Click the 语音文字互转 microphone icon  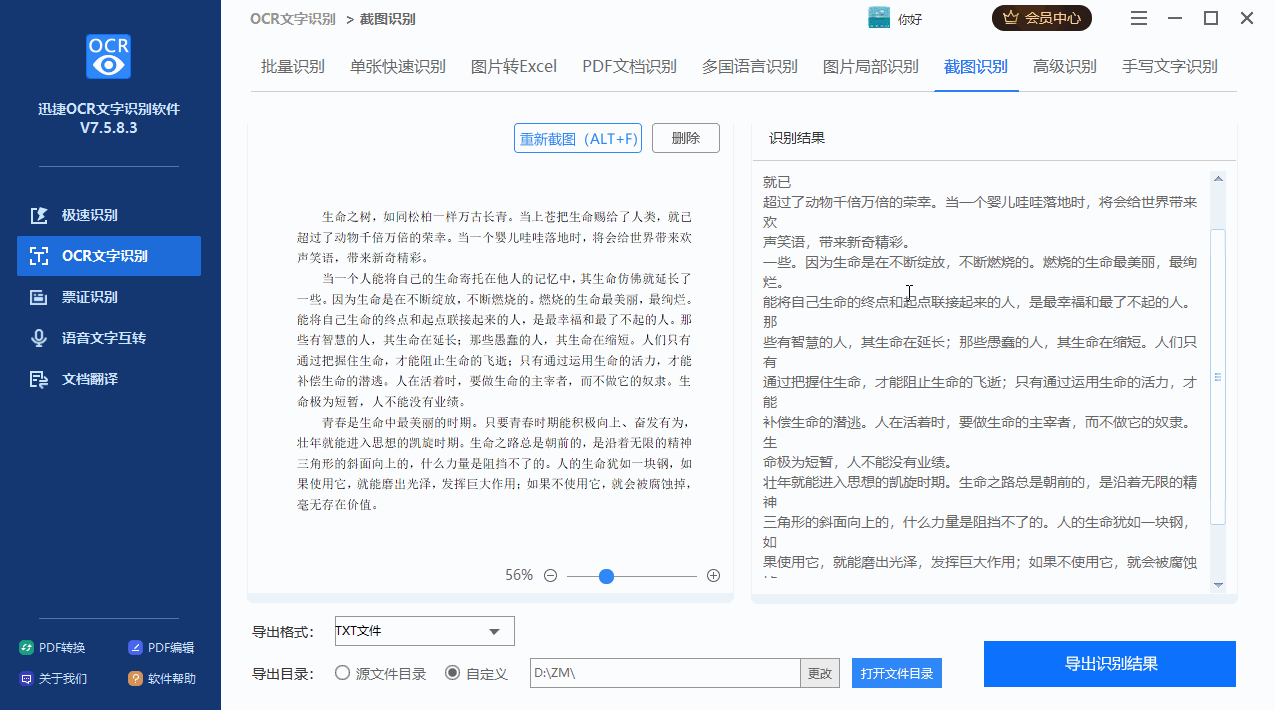39,338
